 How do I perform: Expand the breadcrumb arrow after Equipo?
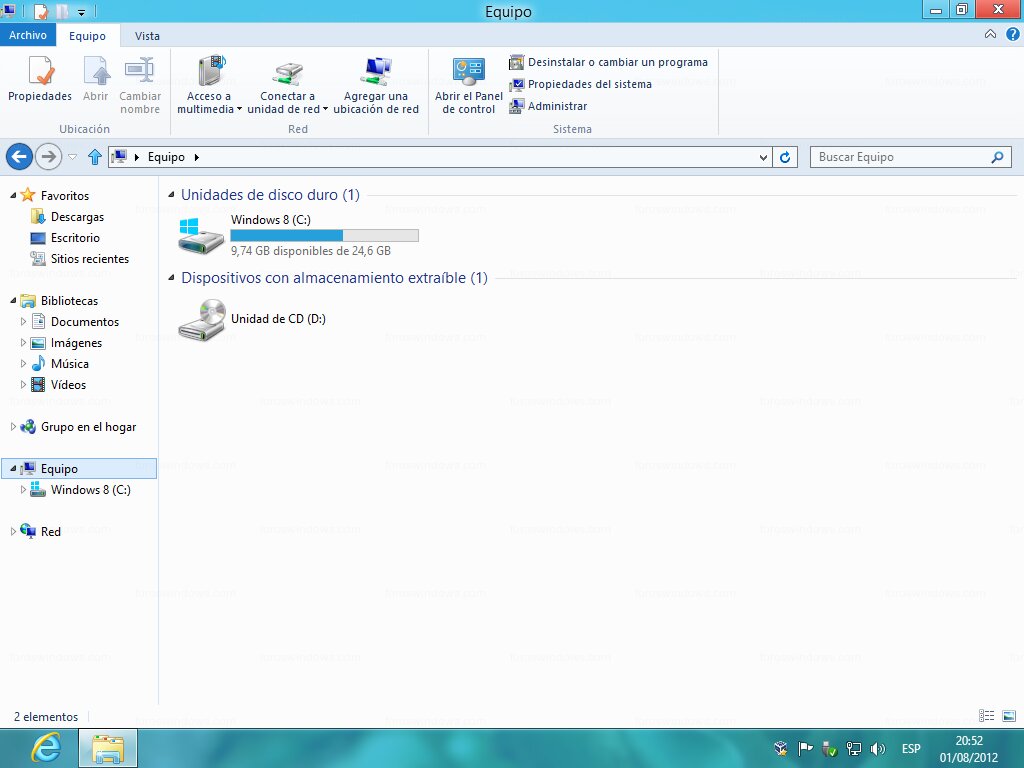[197, 157]
